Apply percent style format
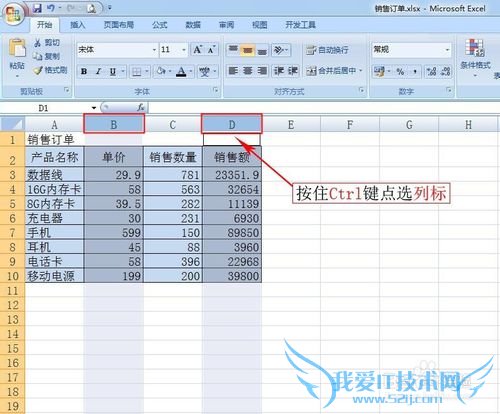This screenshot has width=500, height=414. (x=400, y=71)
